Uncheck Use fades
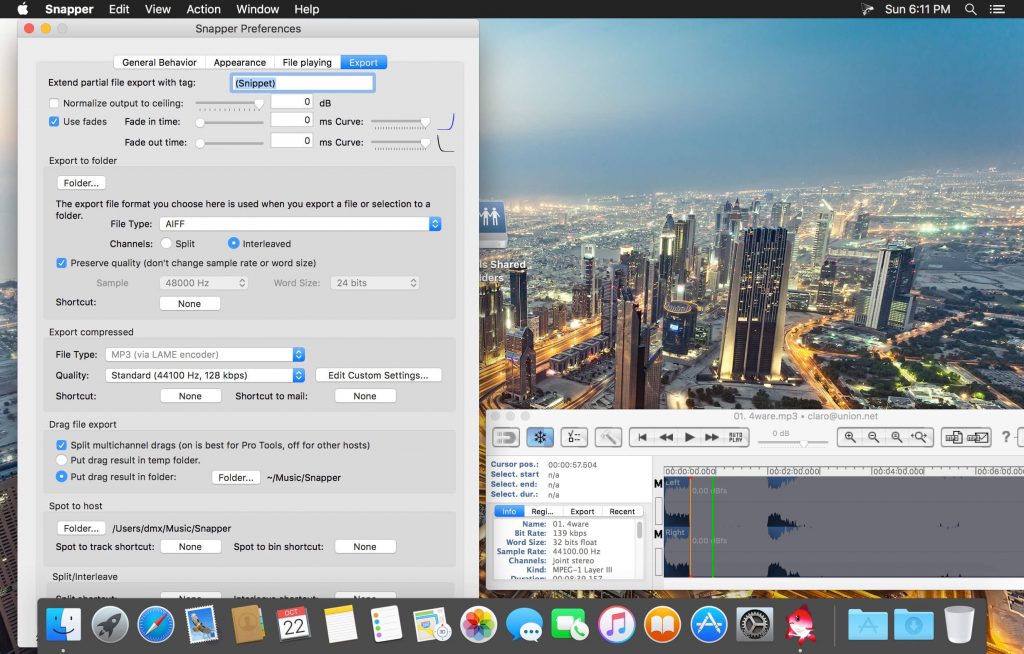The image size is (1024, 654). coord(54,121)
